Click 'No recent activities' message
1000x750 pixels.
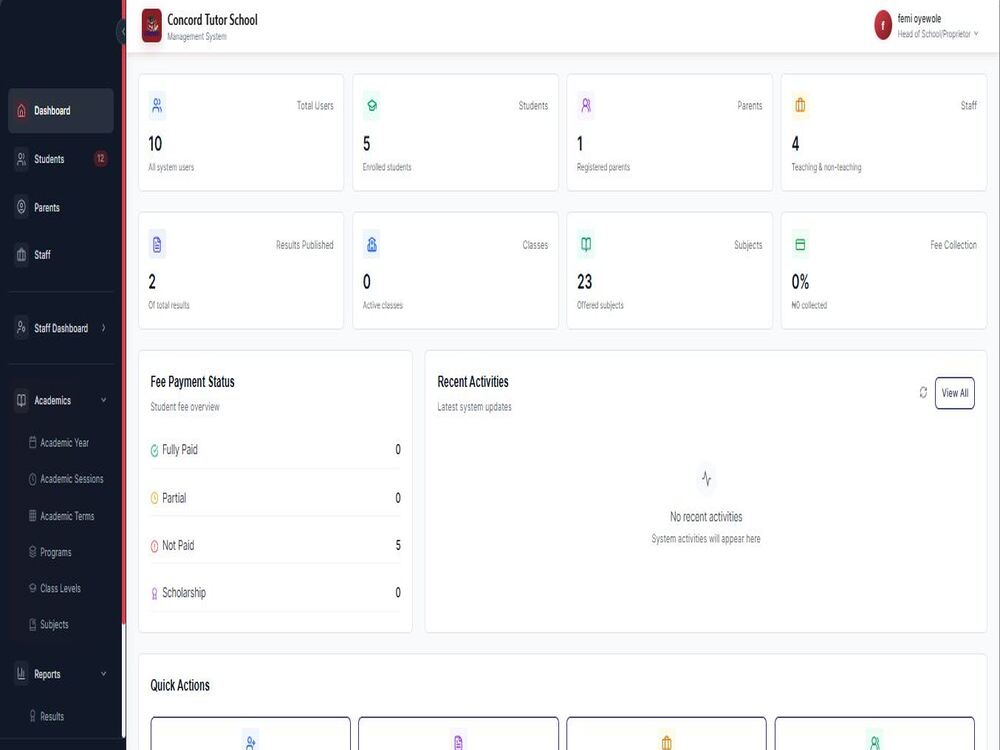pos(706,517)
